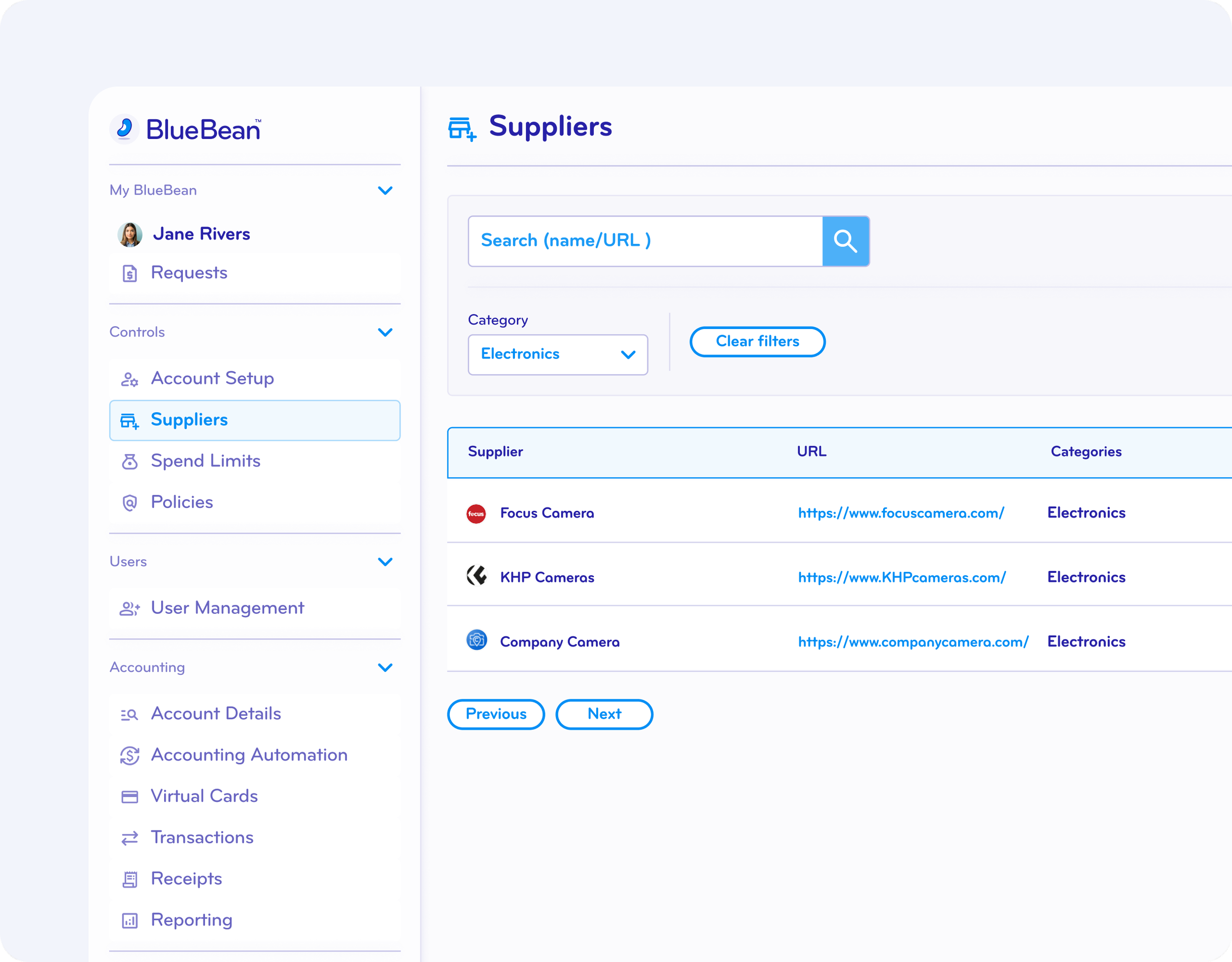The height and width of the screenshot is (962, 1232).
Task: Select the User Management icon
Action: 129,609
